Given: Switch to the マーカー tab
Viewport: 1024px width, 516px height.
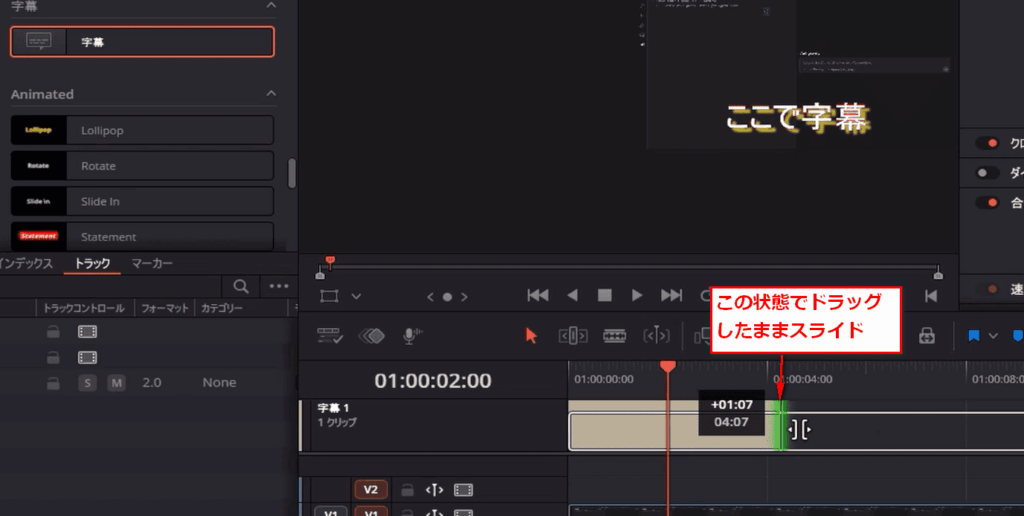Looking at the screenshot, I should 152,263.
